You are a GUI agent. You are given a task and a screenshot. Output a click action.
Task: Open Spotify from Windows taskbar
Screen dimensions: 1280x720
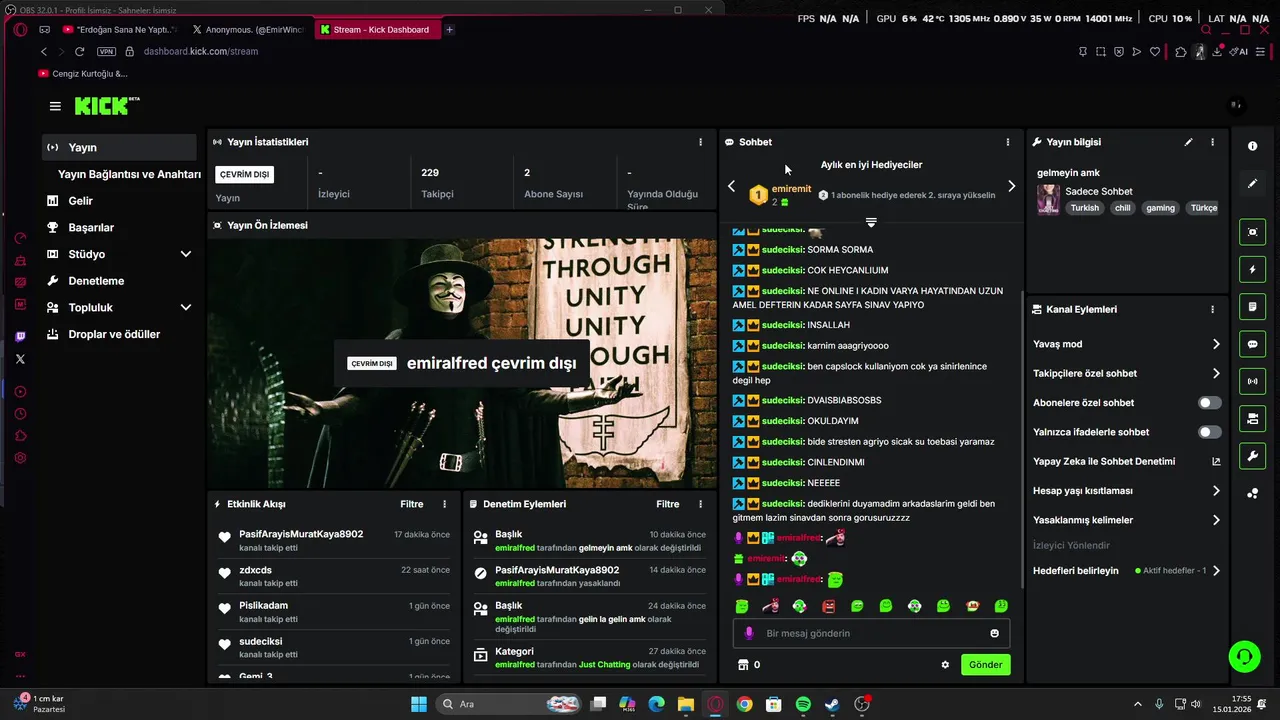tap(803, 704)
